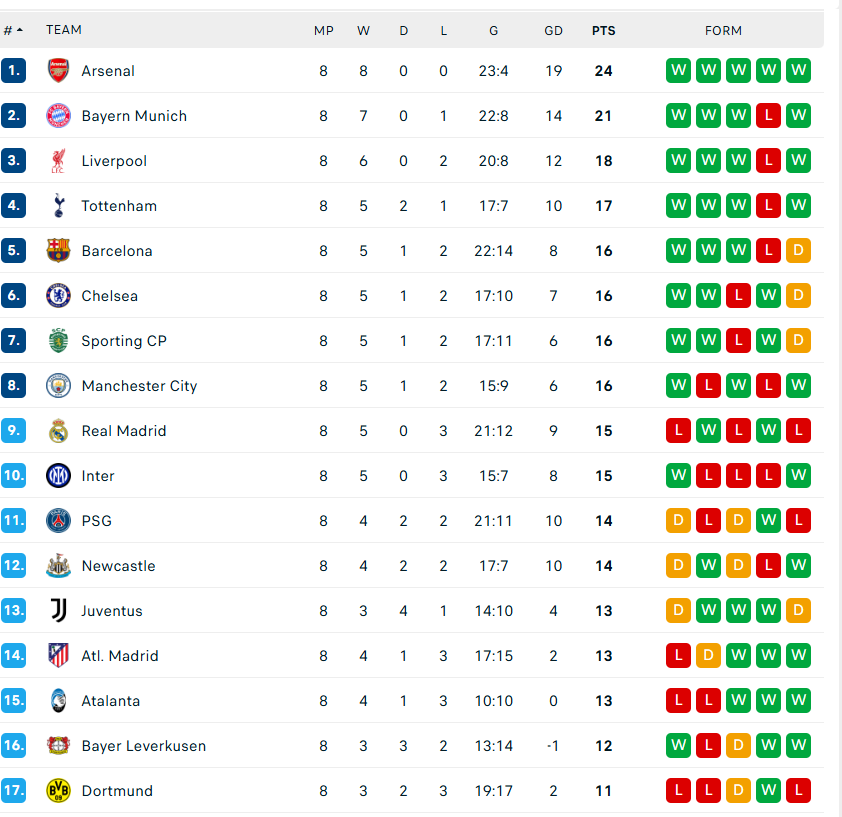Click Arsenal's most recent green W badge
This screenshot has width=842, height=817.
[x=798, y=71]
